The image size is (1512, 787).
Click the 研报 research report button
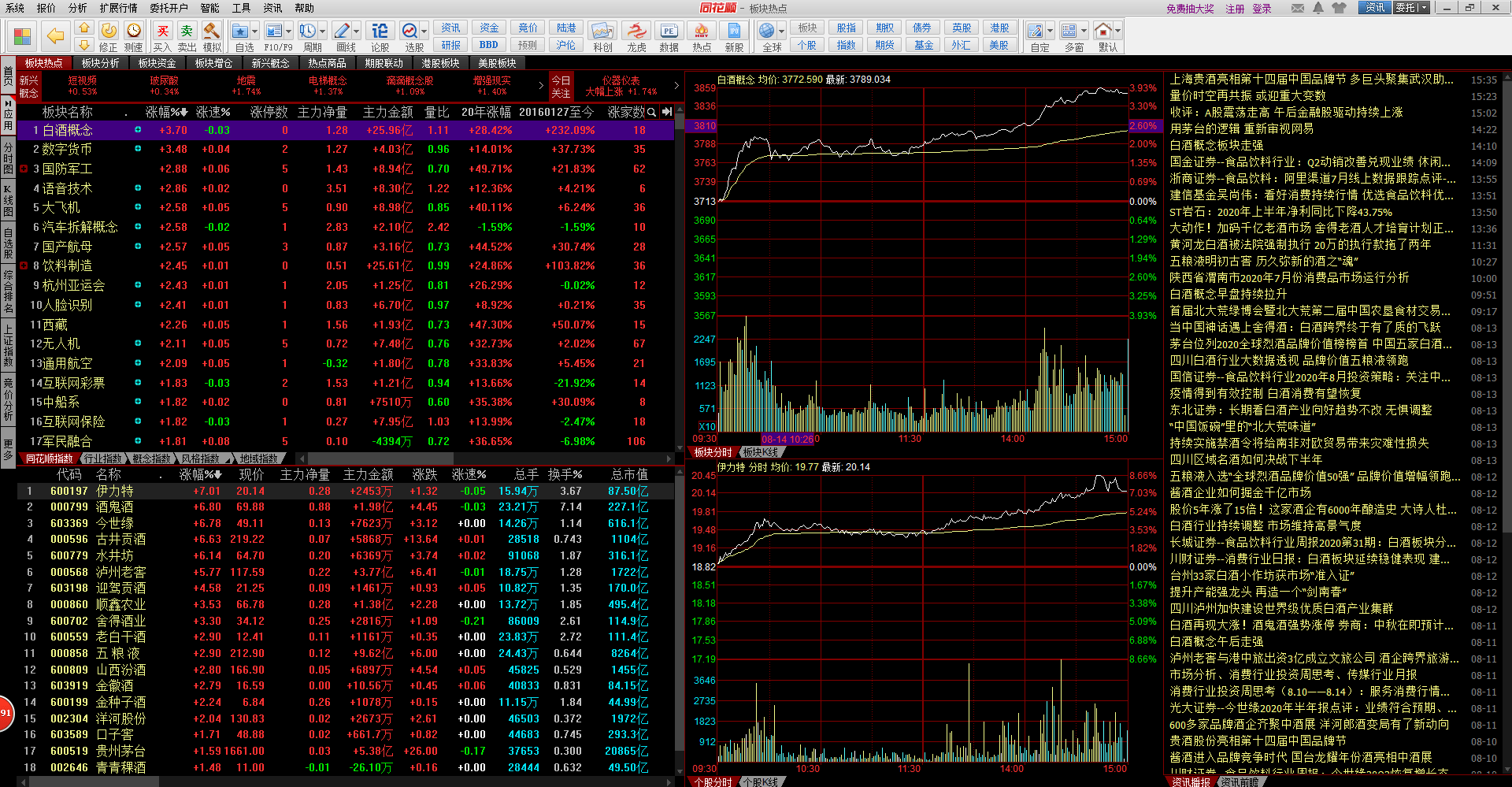click(451, 45)
